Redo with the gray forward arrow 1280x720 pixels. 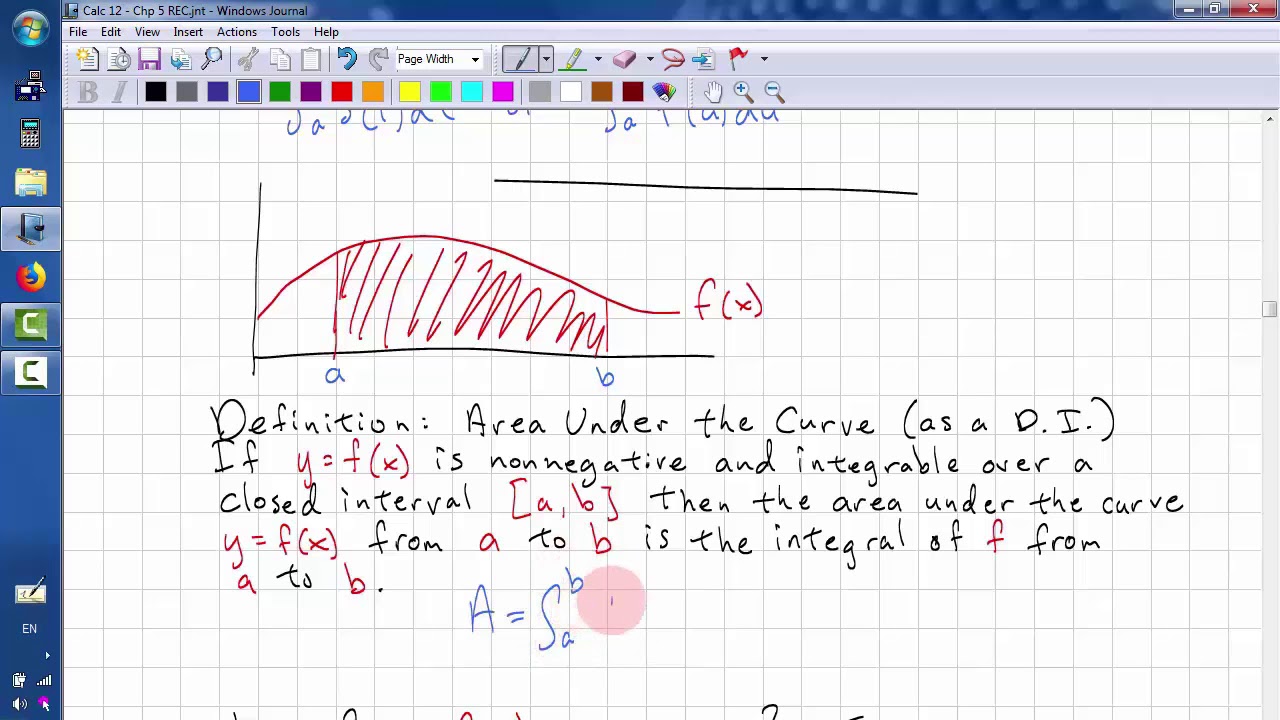(378, 59)
